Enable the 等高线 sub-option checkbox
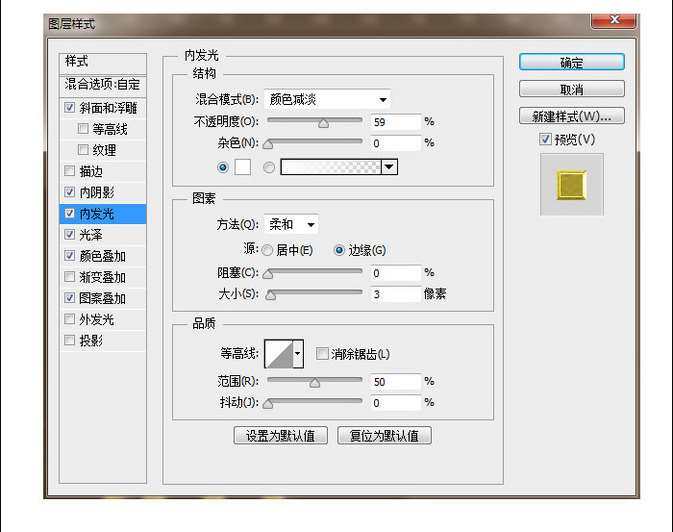Image resolution: width=673 pixels, height=532 pixels. [x=83, y=128]
